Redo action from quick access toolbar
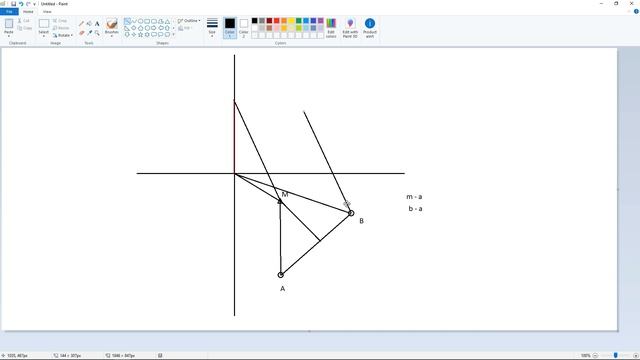Image resolution: width=640 pixels, height=360 pixels. (28, 4)
